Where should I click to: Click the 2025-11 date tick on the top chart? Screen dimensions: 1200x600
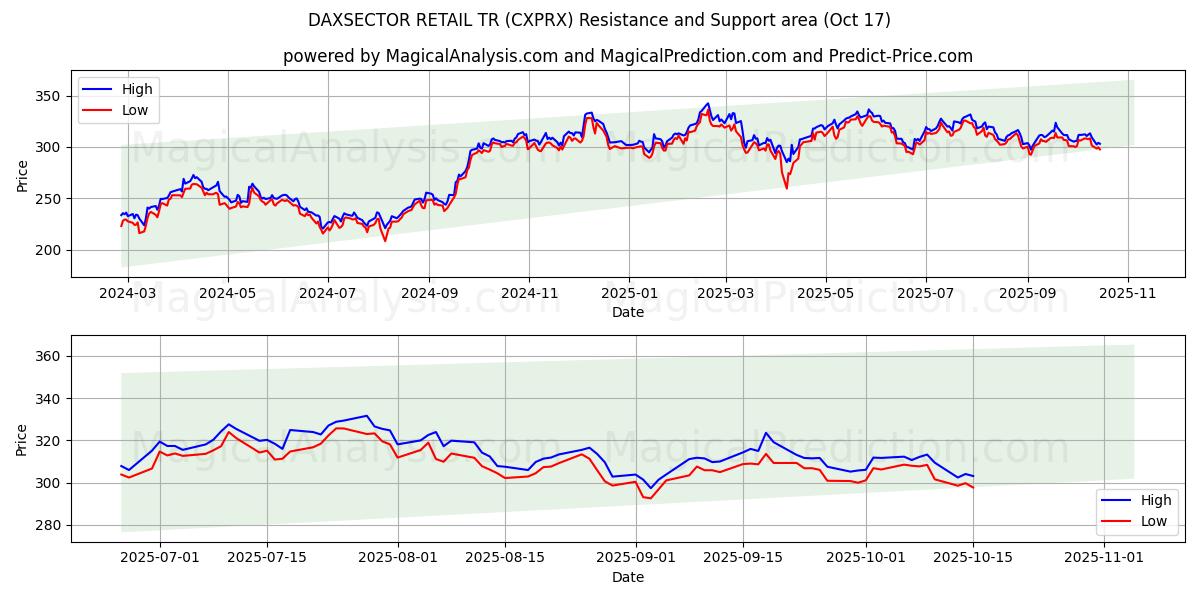[1128, 294]
